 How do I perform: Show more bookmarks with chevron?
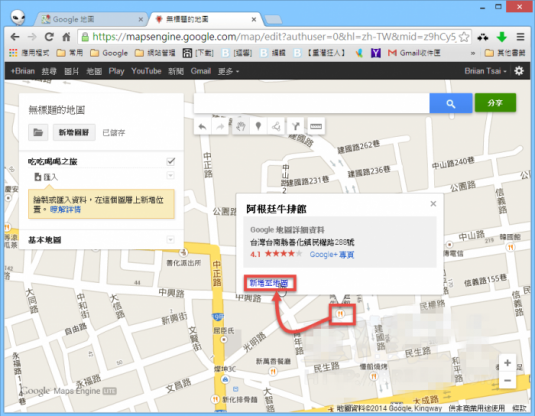point(473,53)
